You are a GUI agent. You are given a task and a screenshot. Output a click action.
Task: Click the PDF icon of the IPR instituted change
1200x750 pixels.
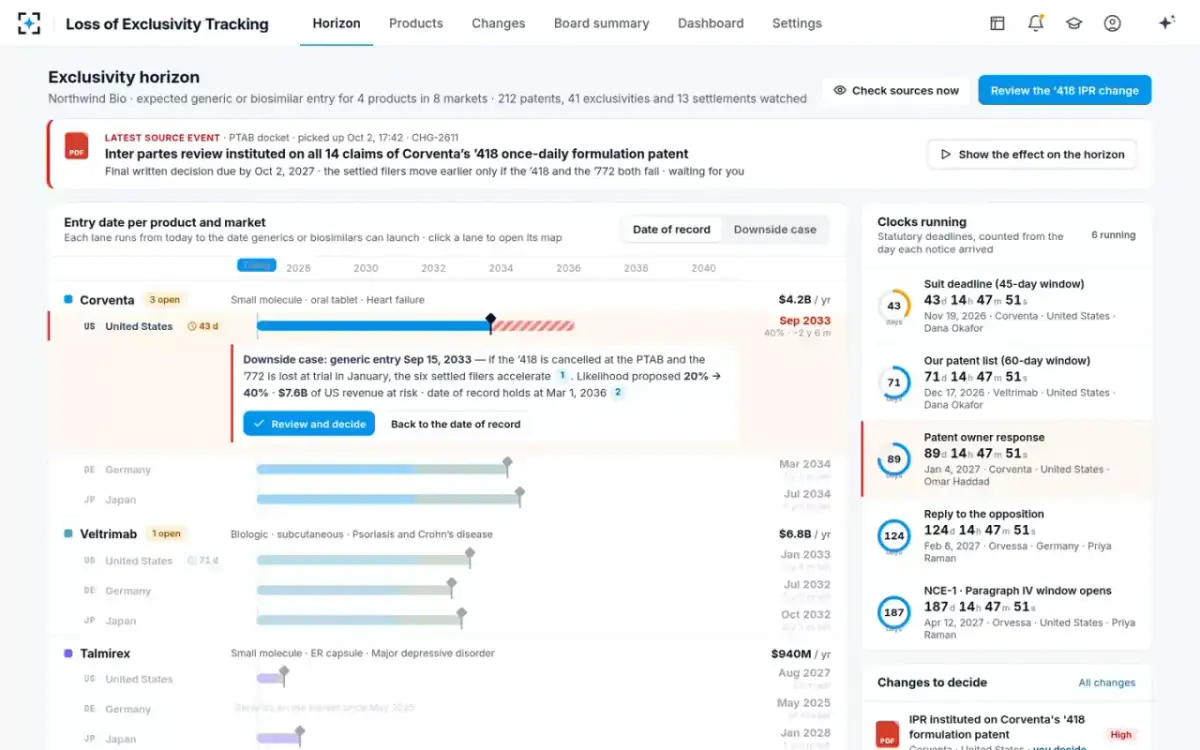pyautogui.click(x=887, y=735)
